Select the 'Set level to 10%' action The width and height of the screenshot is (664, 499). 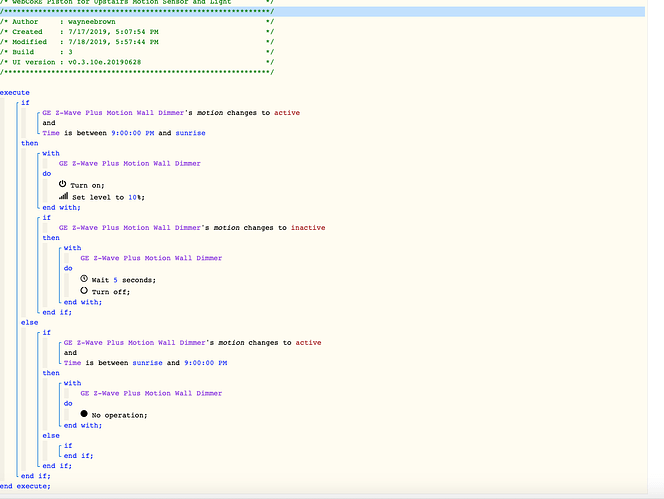[108, 197]
